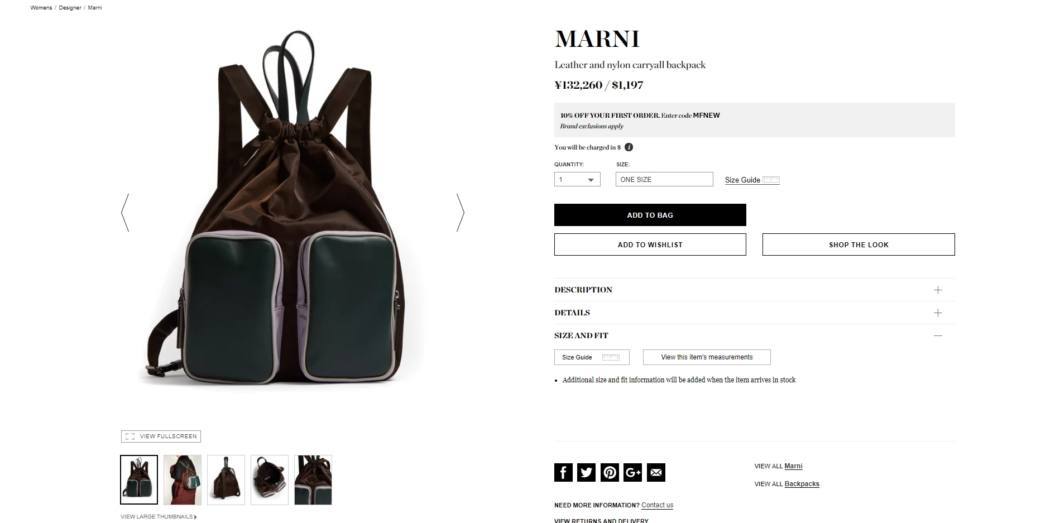Select the model wearing backpack thumbnail
Viewport: 1060px width, 523px height.
pyautogui.click(x=183, y=480)
